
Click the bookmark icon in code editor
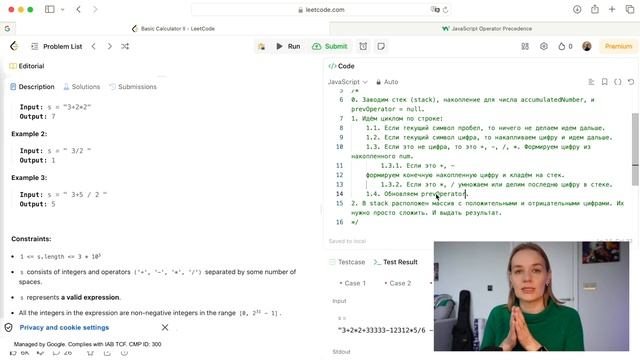pos(604,82)
